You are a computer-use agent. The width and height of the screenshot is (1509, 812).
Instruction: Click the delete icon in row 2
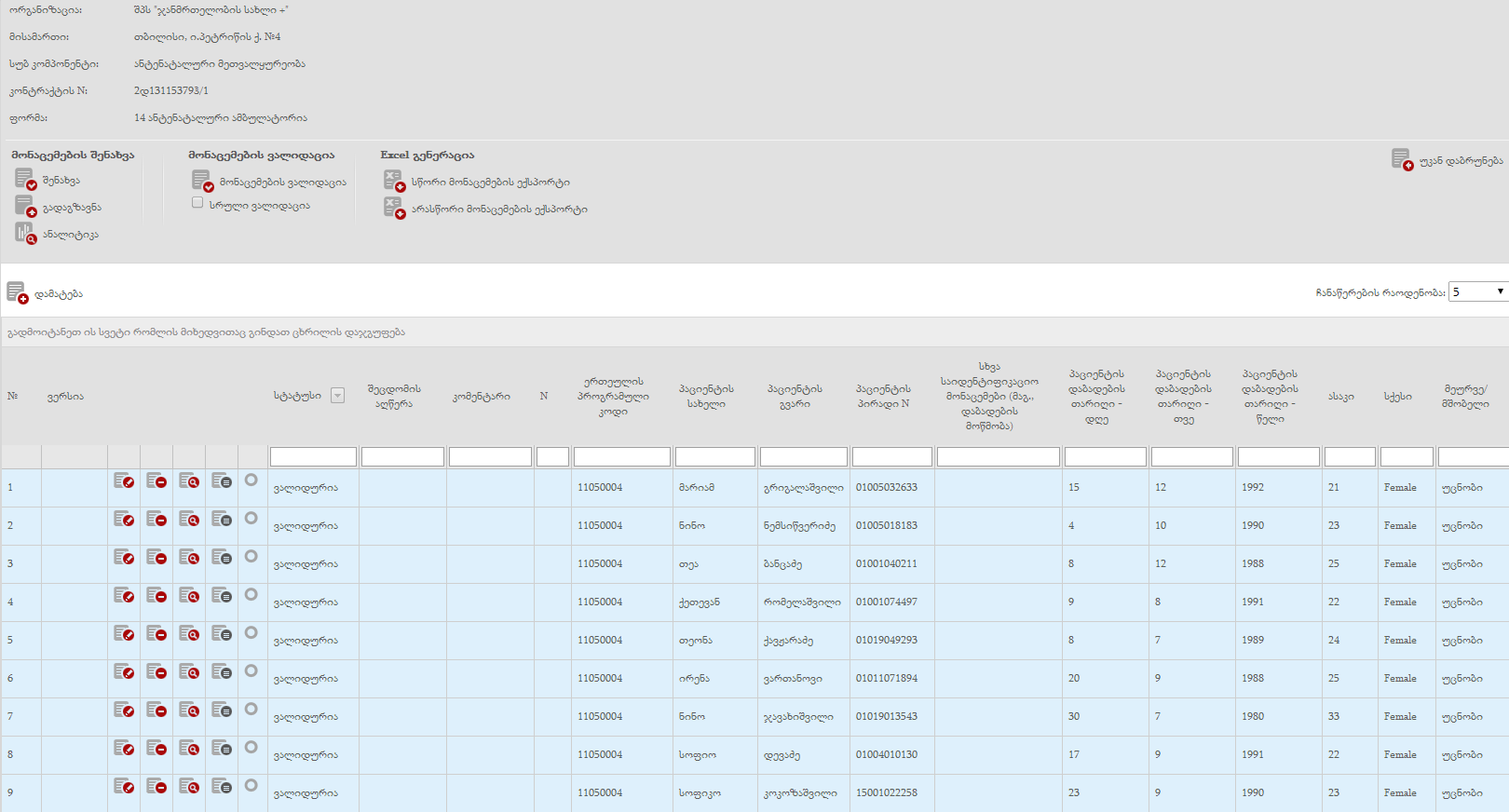[x=156, y=520]
